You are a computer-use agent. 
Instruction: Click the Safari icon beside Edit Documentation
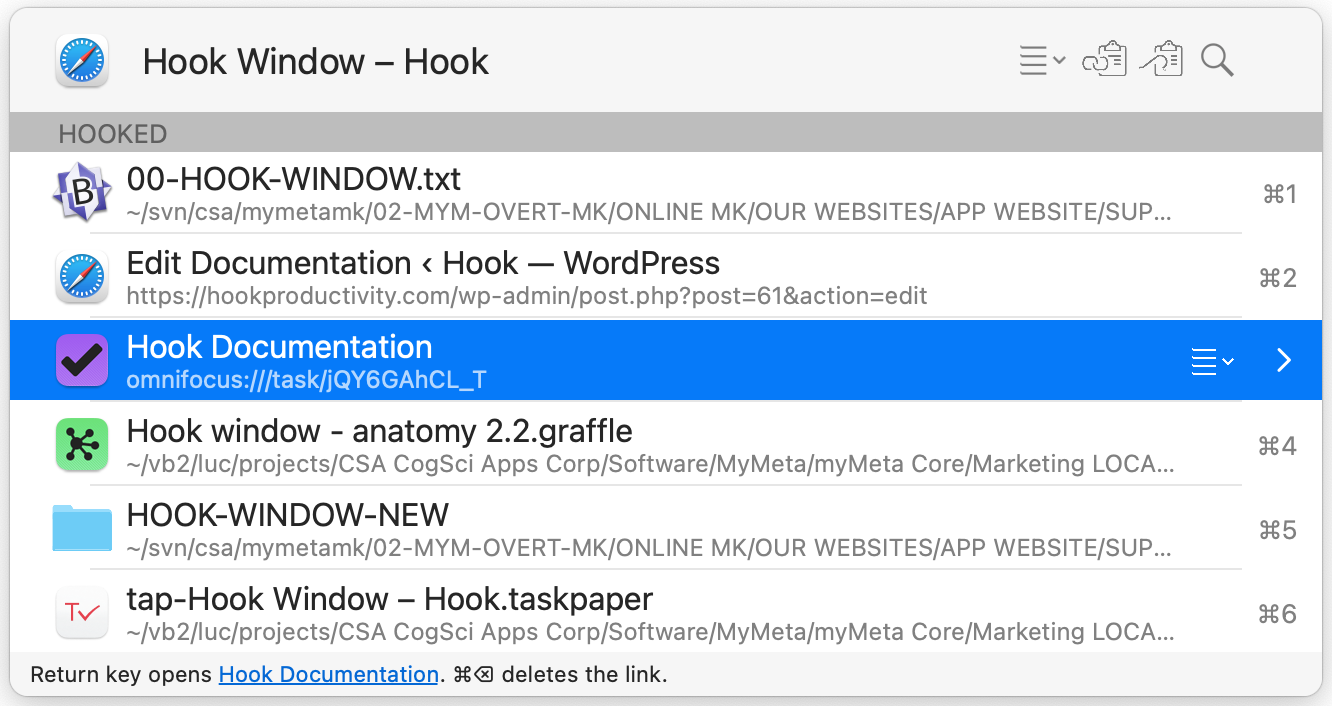pyautogui.click(x=82, y=276)
